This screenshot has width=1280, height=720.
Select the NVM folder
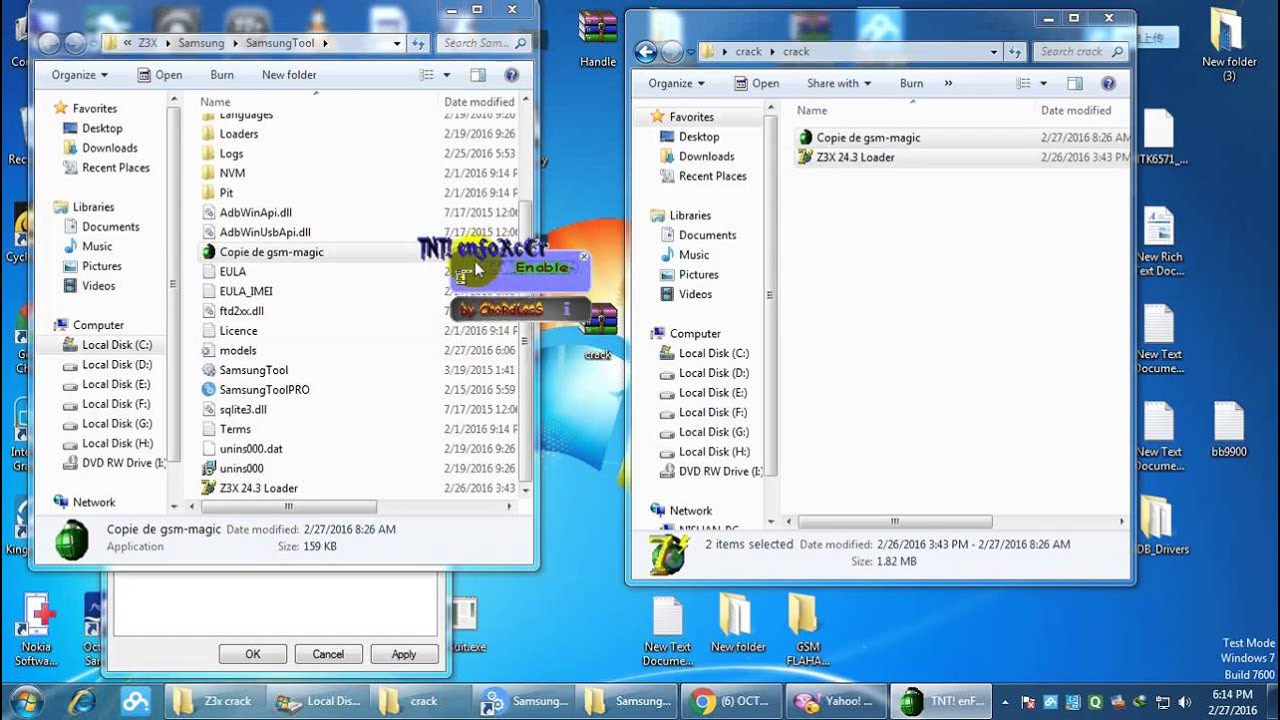coord(223,173)
